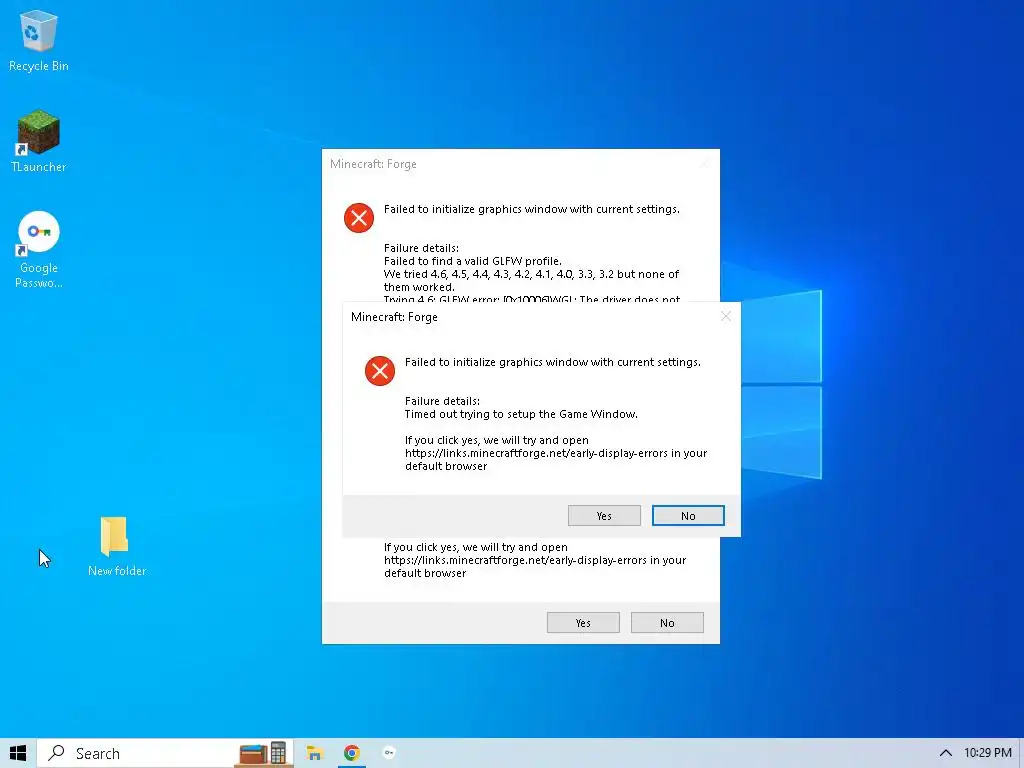The width and height of the screenshot is (1024, 768).
Task: Click the red error icon in the front Forge dialog
Action: pos(379,371)
